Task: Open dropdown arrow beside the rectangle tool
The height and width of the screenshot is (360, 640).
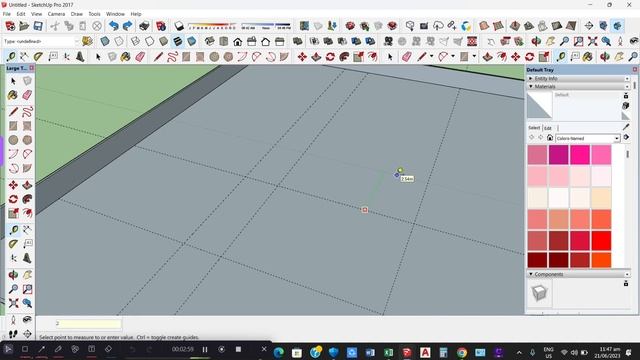Action: [x=474, y=57]
